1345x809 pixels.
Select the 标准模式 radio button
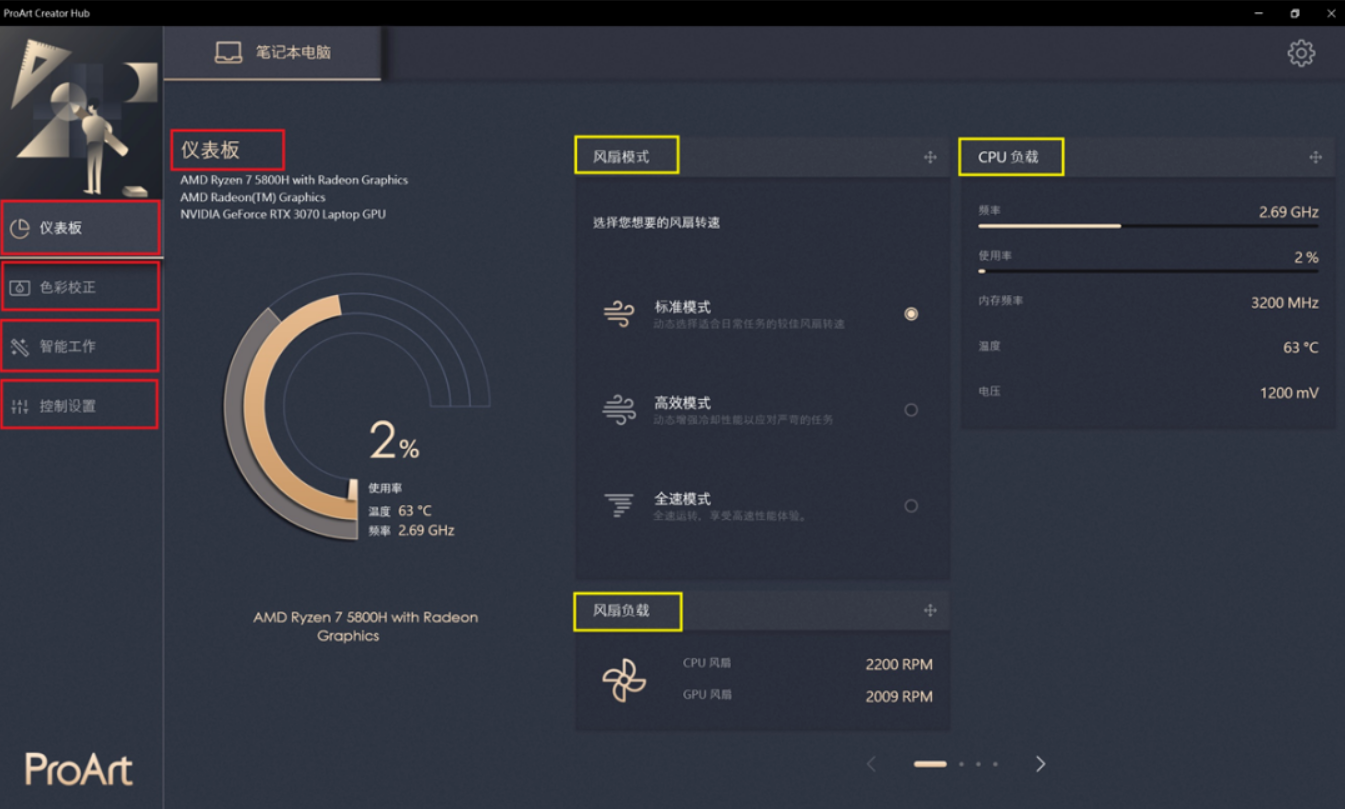click(x=911, y=314)
